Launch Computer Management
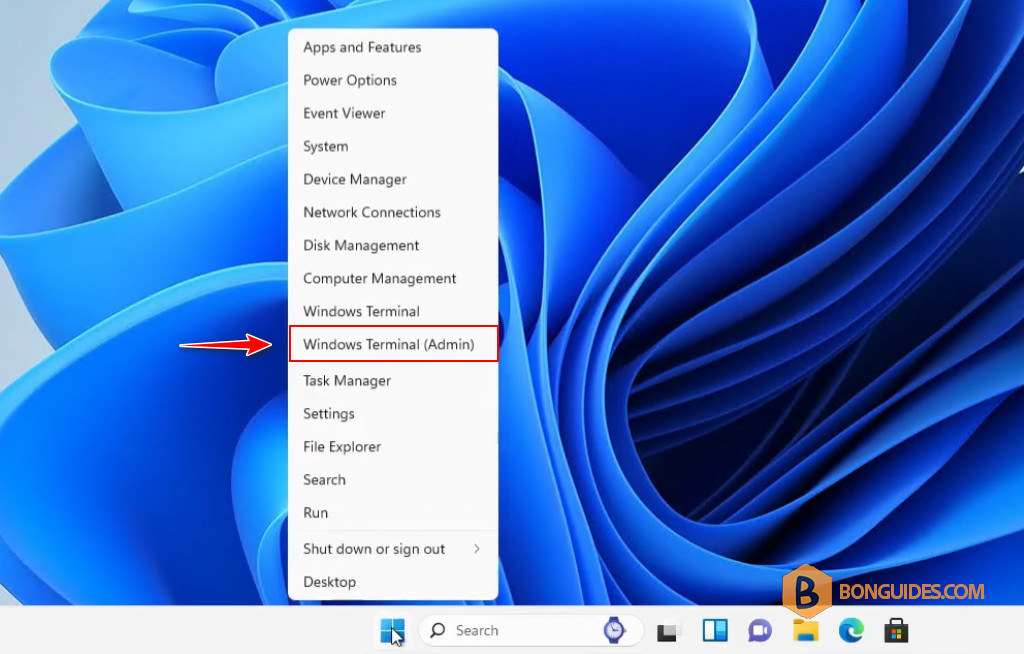Screen dimensions: 1024x654 (392, 278)
